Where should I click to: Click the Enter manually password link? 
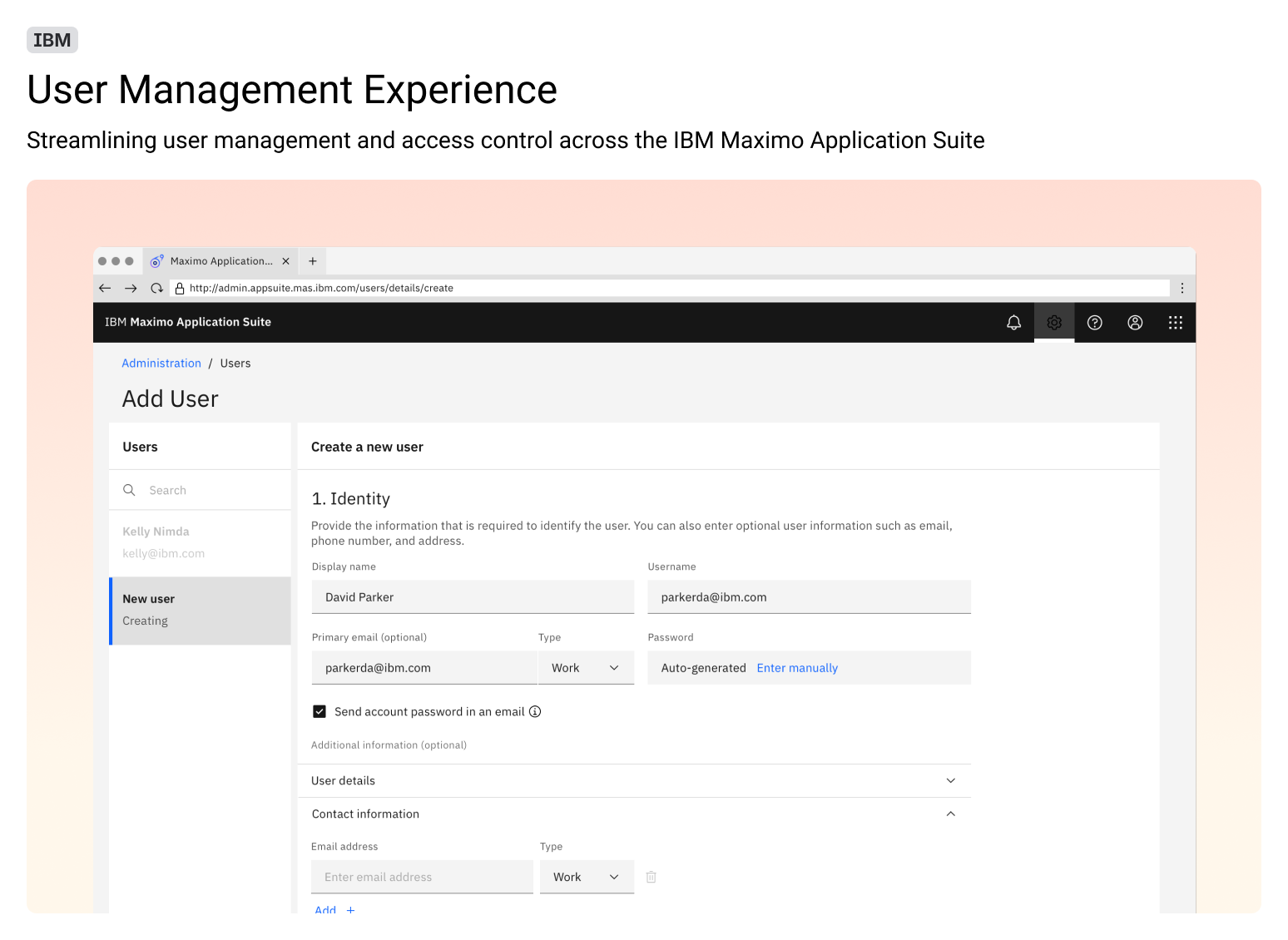pyautogui.click(x=797, y=668)
